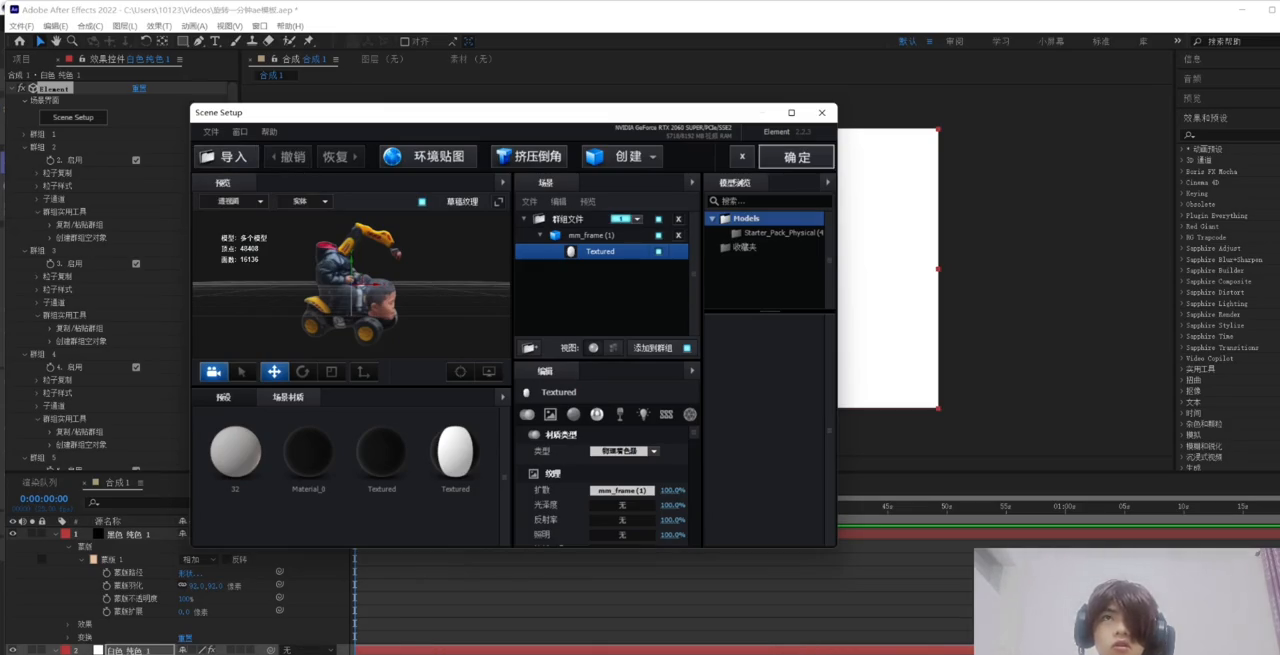This screenshot has height=655, width=1280.
Task: Open the SSS subsurface scattering tab
Action: (666, 414)
